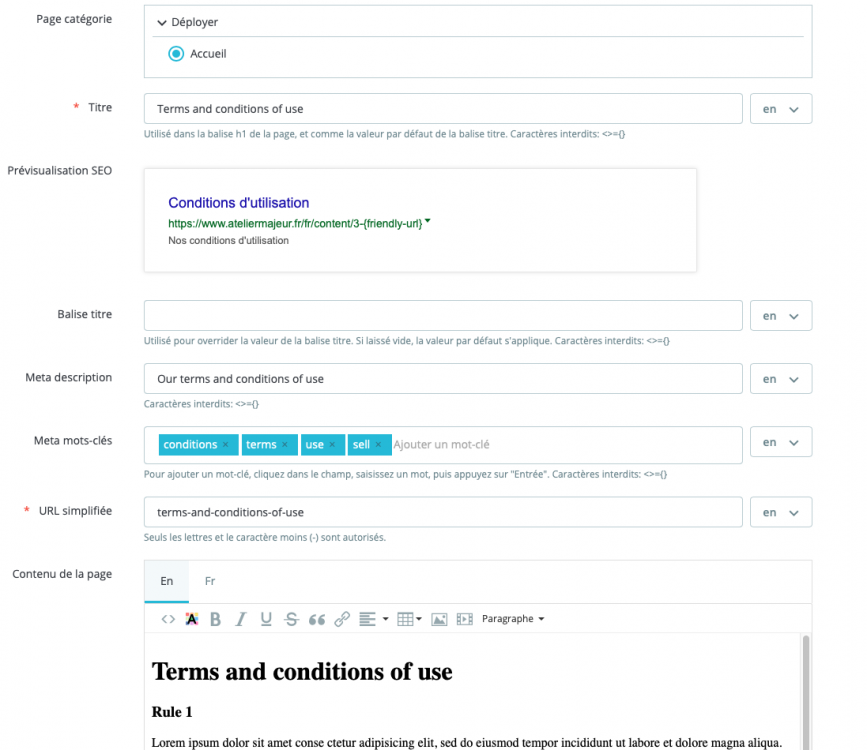Screen dimensions: 867x750
Task: Select the Accueil radio button
Action: (176, 54)
